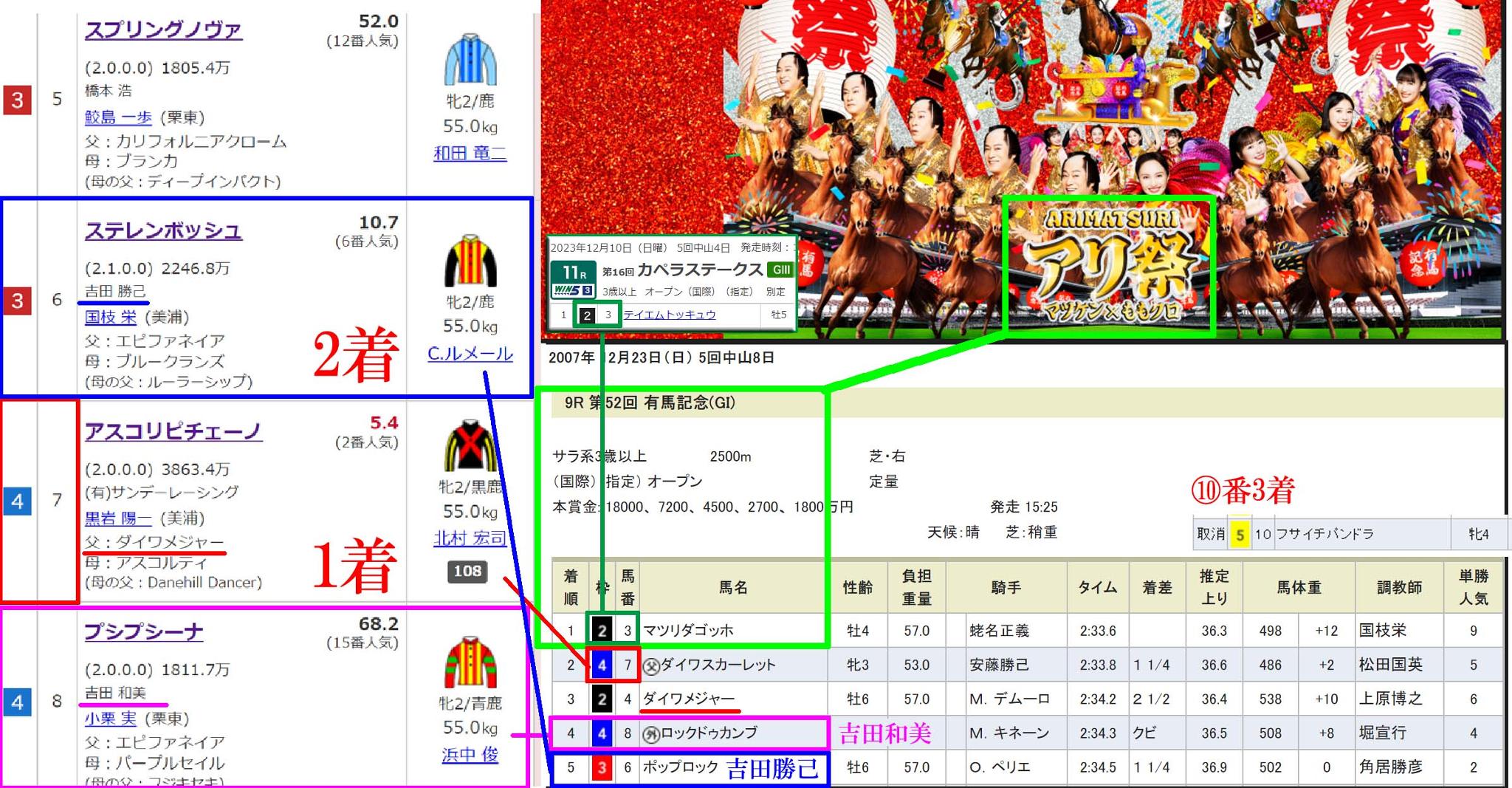Screen dimensions: 1512x788
Task: Click the WIN5 icon on race card
Action: (574, 290)
